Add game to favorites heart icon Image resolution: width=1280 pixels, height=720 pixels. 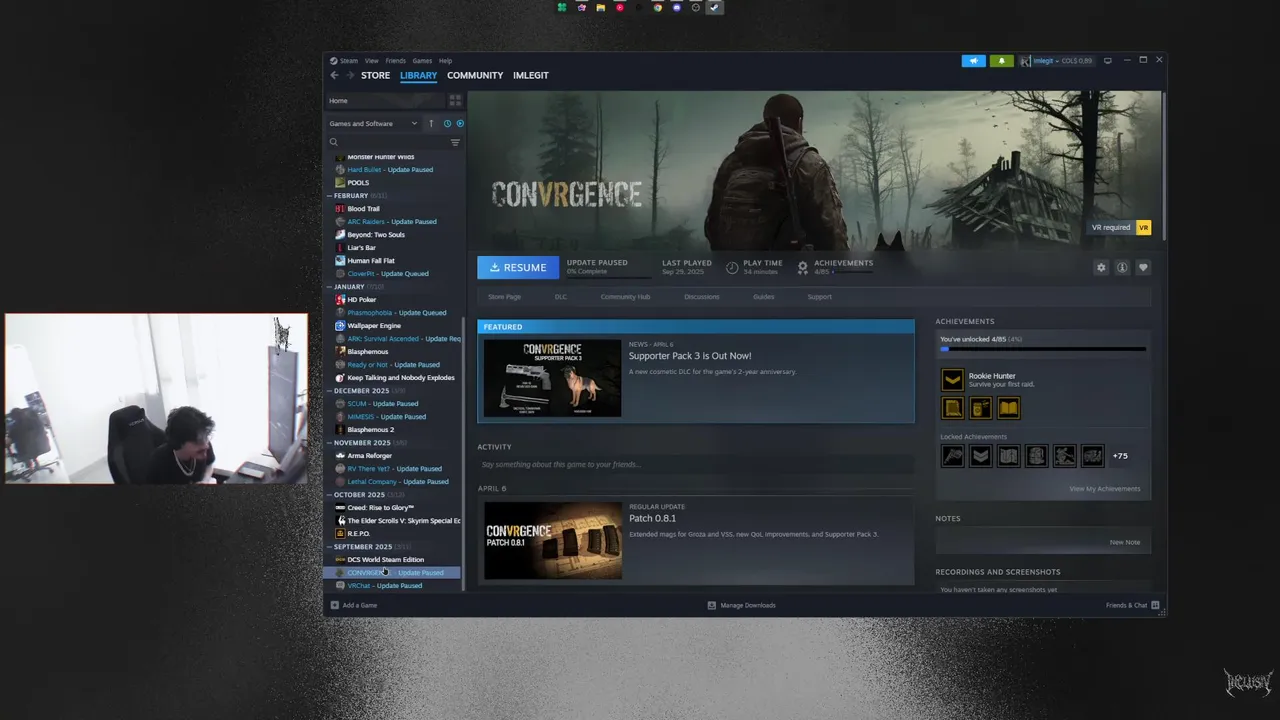pyautogui.click(x=1143, y=267)
